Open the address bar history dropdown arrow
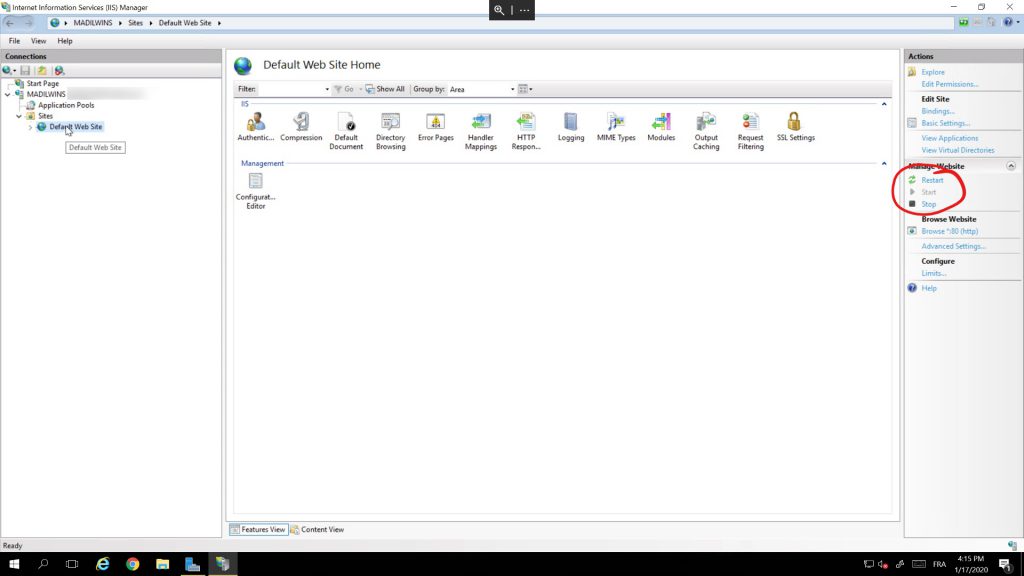The image size is (1024, 576). [219, 23]
